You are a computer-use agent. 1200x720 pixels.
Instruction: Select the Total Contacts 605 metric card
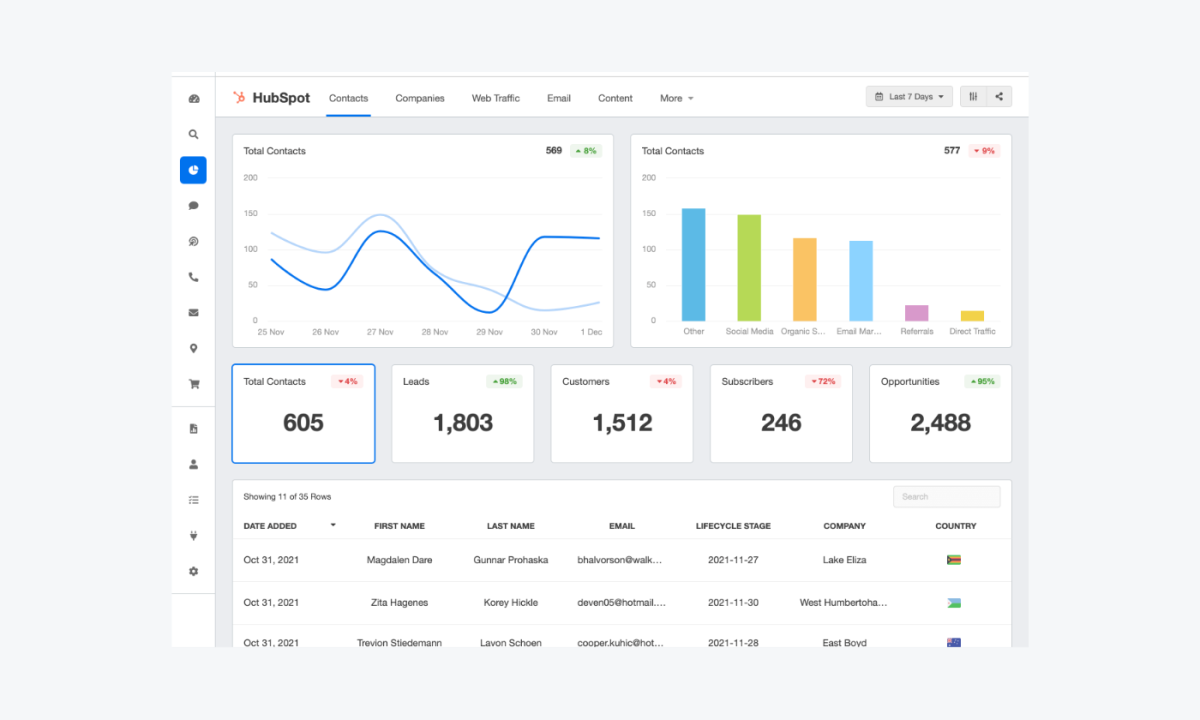(303, 413)
